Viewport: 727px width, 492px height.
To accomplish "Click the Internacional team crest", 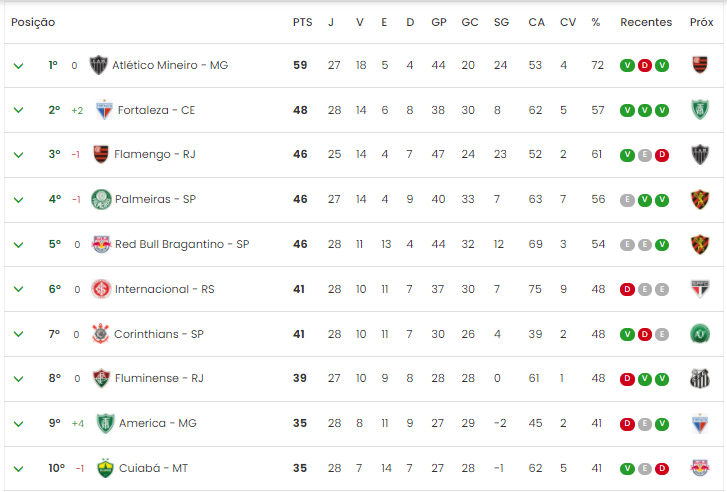I will [x=101, y=289].
